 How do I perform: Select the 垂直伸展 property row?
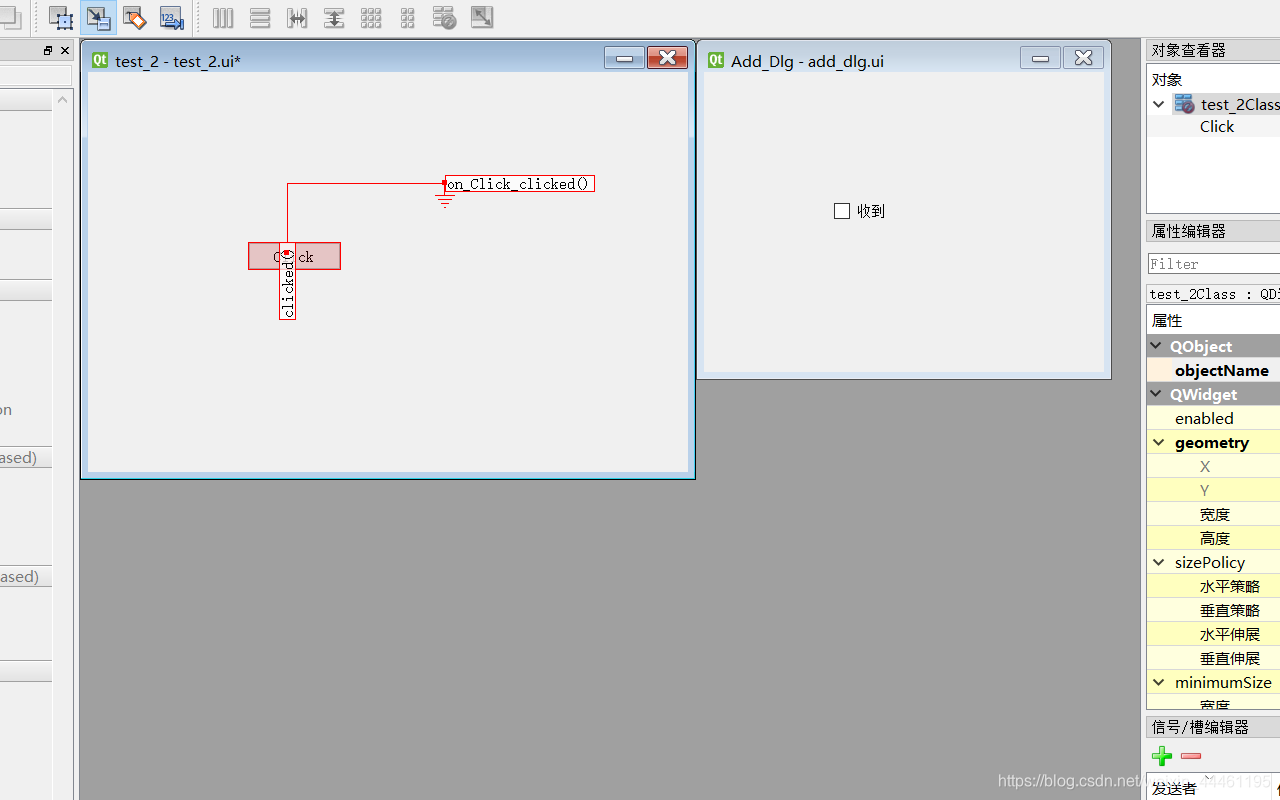click(1213, 658)
